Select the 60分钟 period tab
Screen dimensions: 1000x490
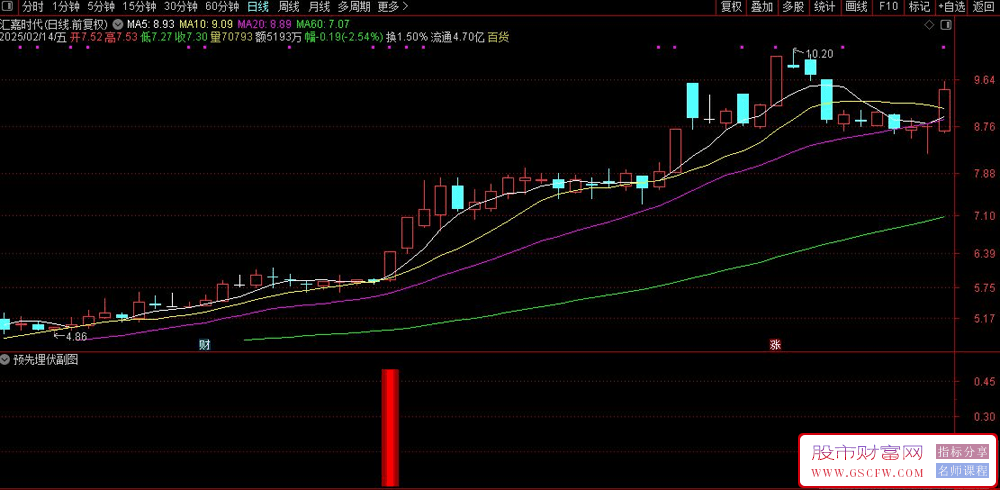pos(222,7)
